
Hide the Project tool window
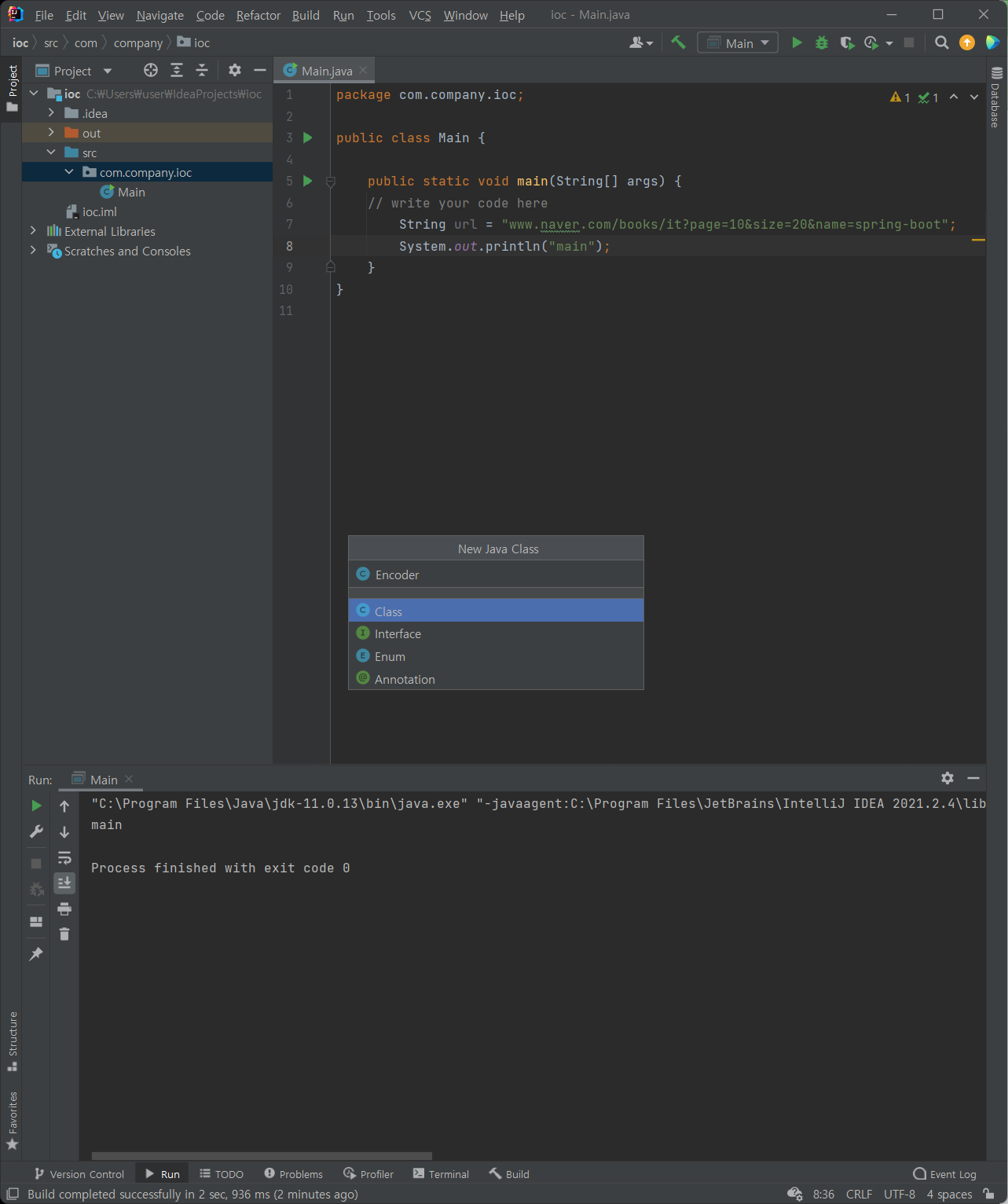point(260,70)
